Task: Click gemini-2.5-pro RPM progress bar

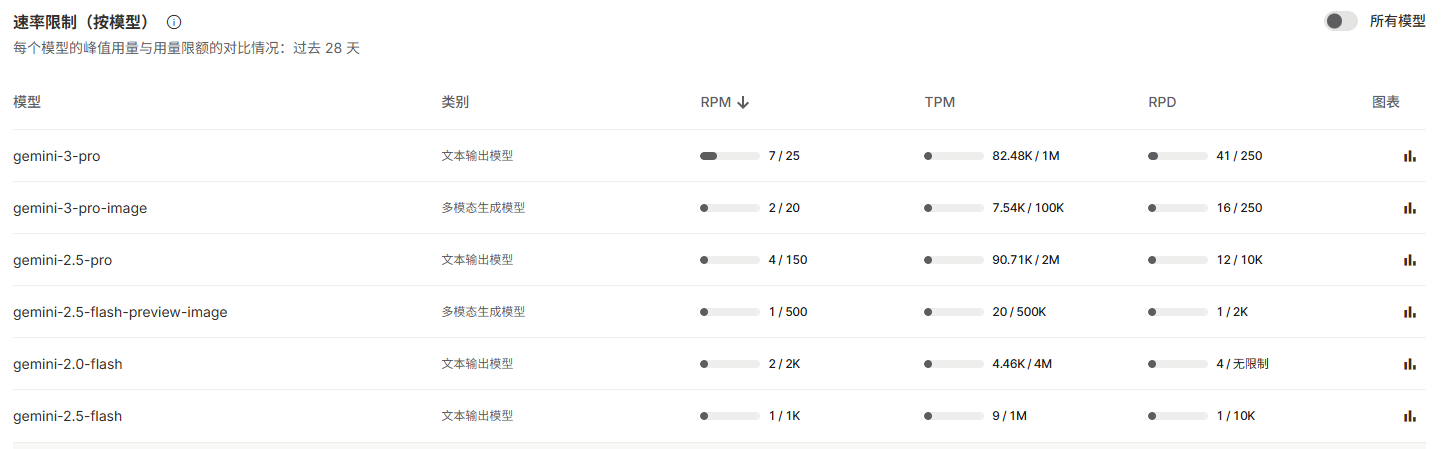Action: (730, 260)
